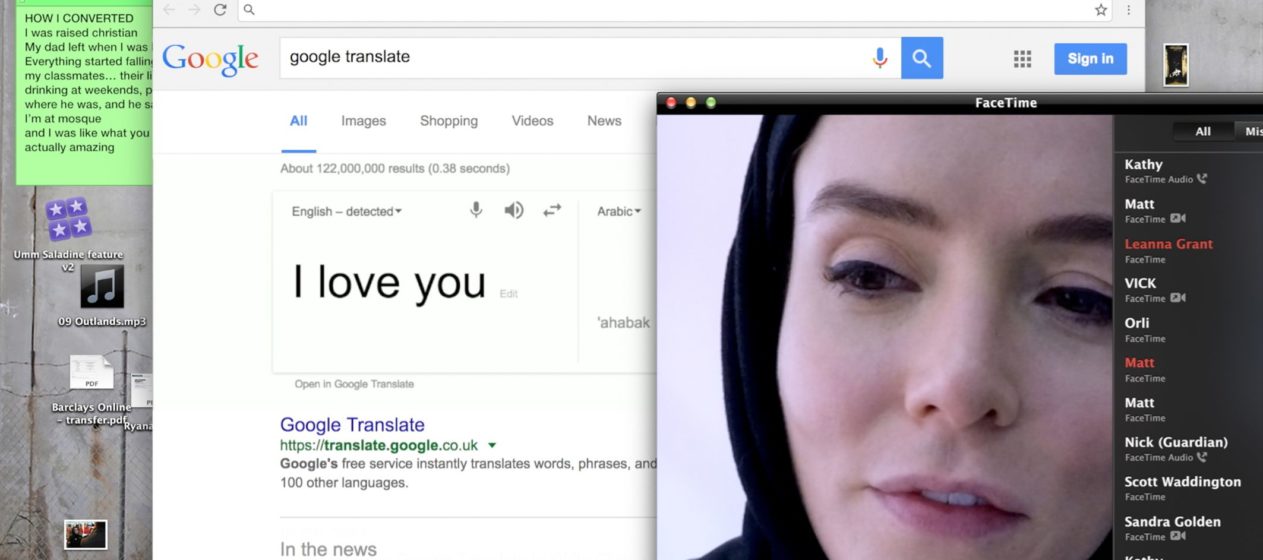Listen to translation via speaker icon
1263x560 pixels.
coord(513,211)
